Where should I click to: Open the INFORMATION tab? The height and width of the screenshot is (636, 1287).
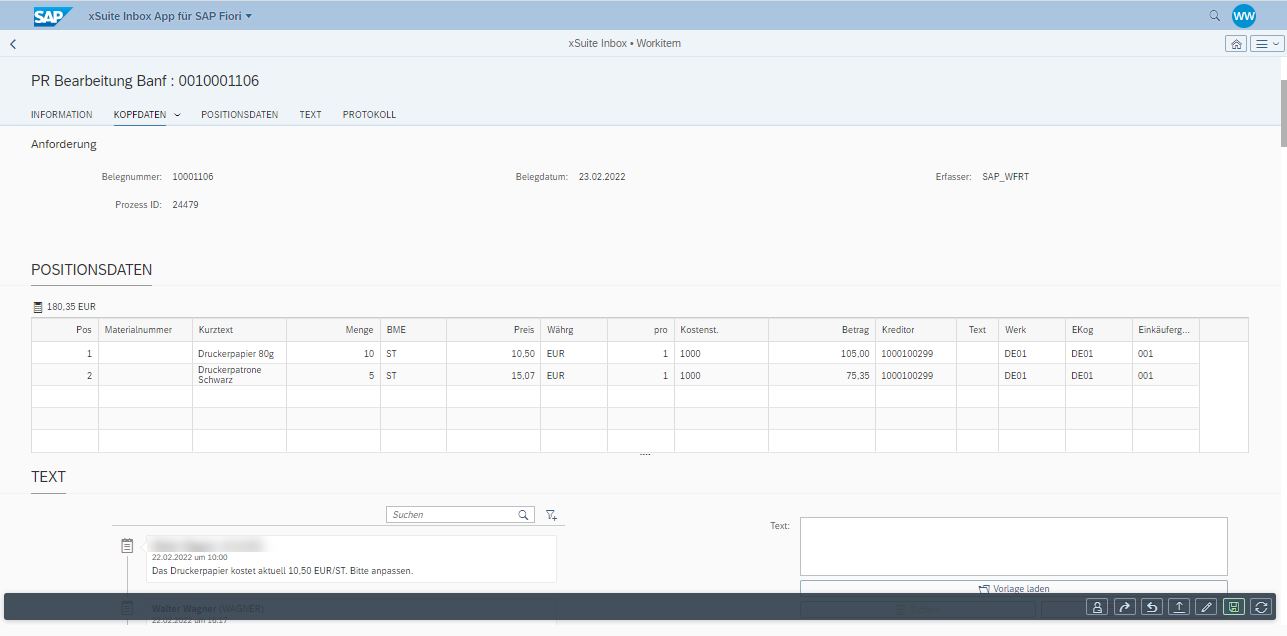coord(61,114)
